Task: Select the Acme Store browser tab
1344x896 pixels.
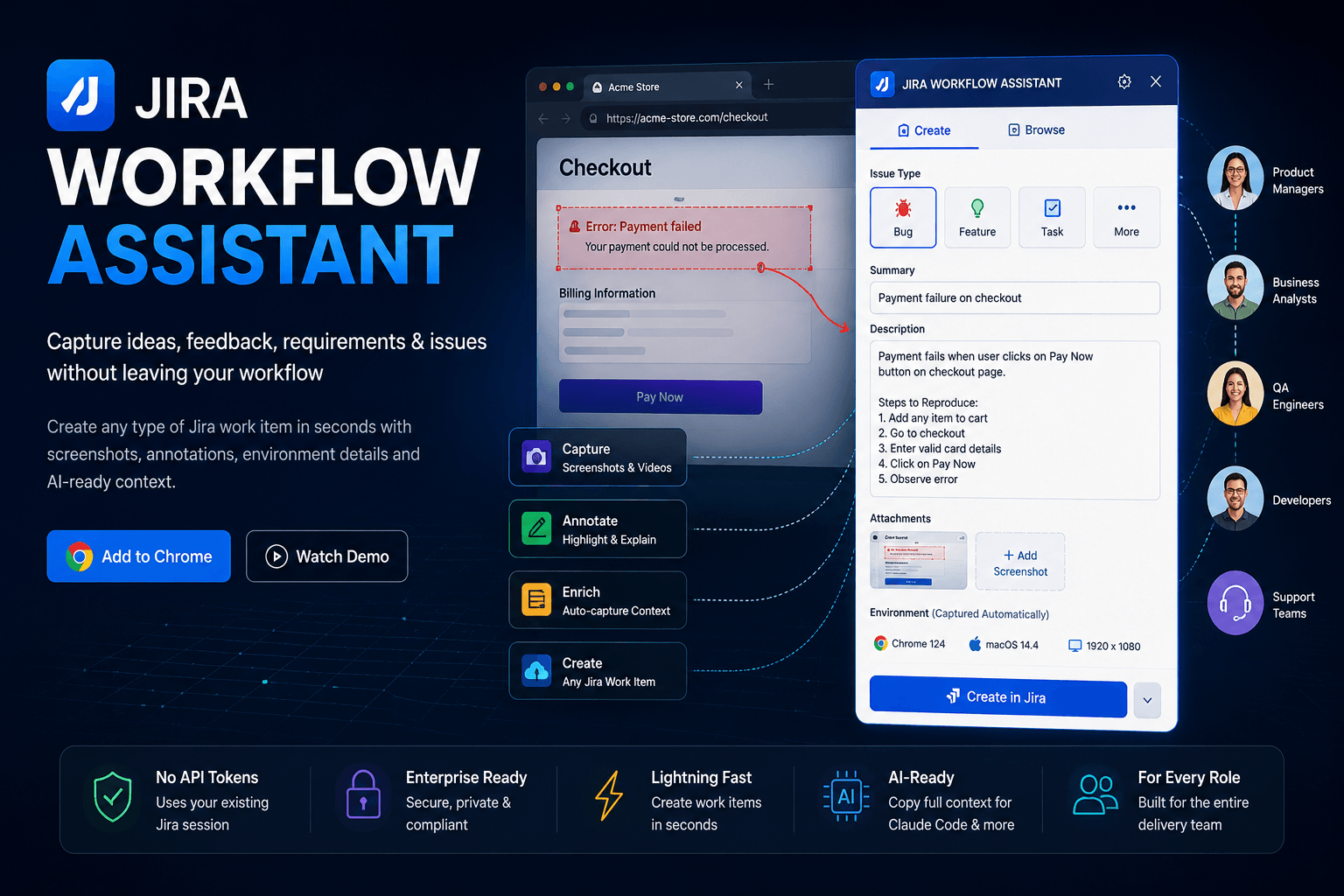Action: click(667, 87)
